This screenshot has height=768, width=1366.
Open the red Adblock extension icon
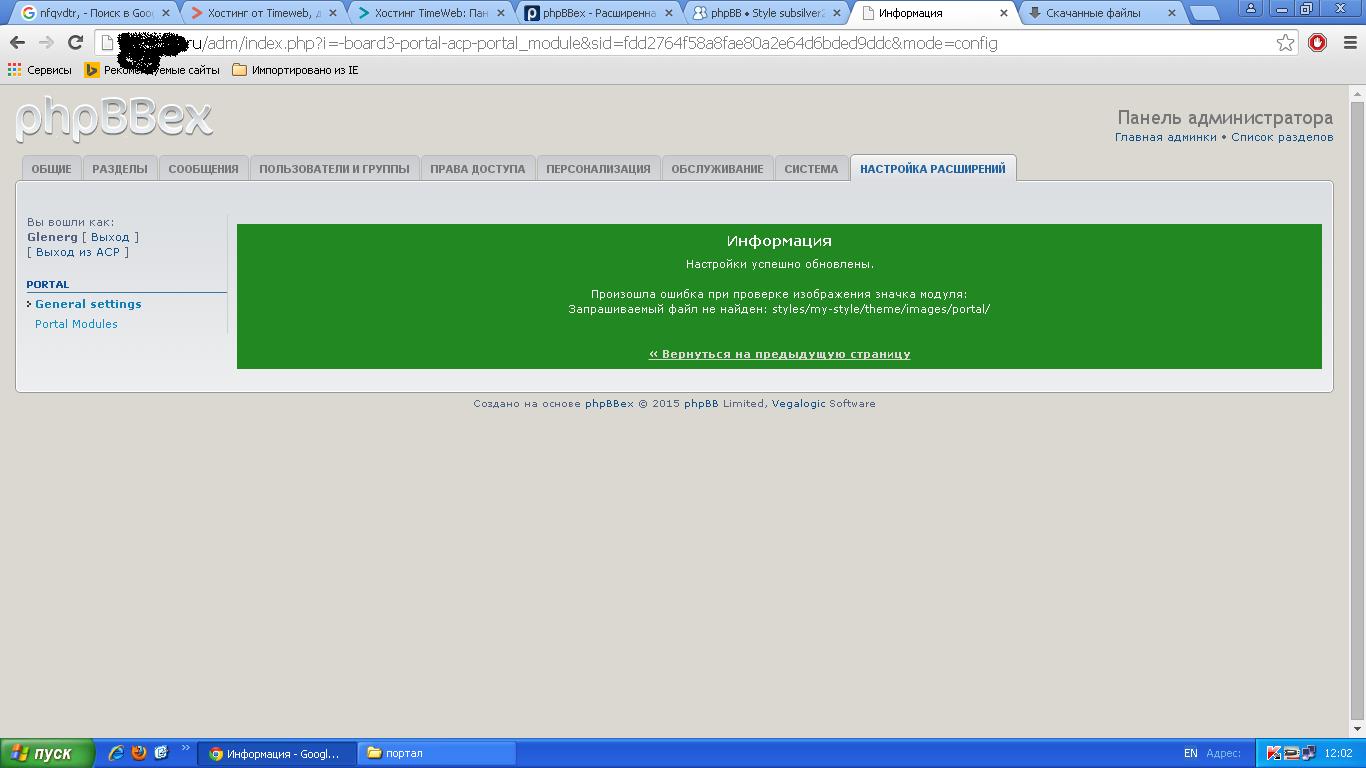point(1317,43)
